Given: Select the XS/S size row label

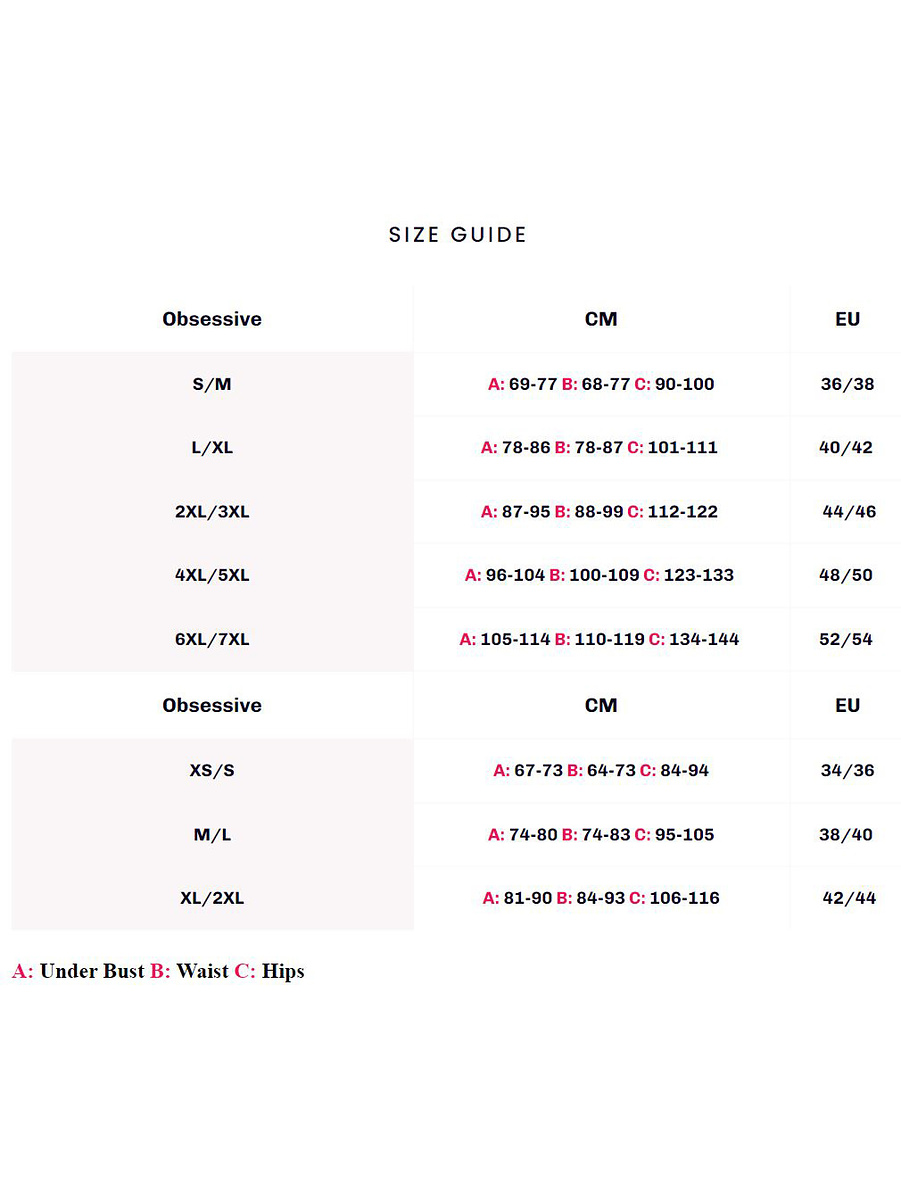Looking at the screenshot, I should click(212, 771).
